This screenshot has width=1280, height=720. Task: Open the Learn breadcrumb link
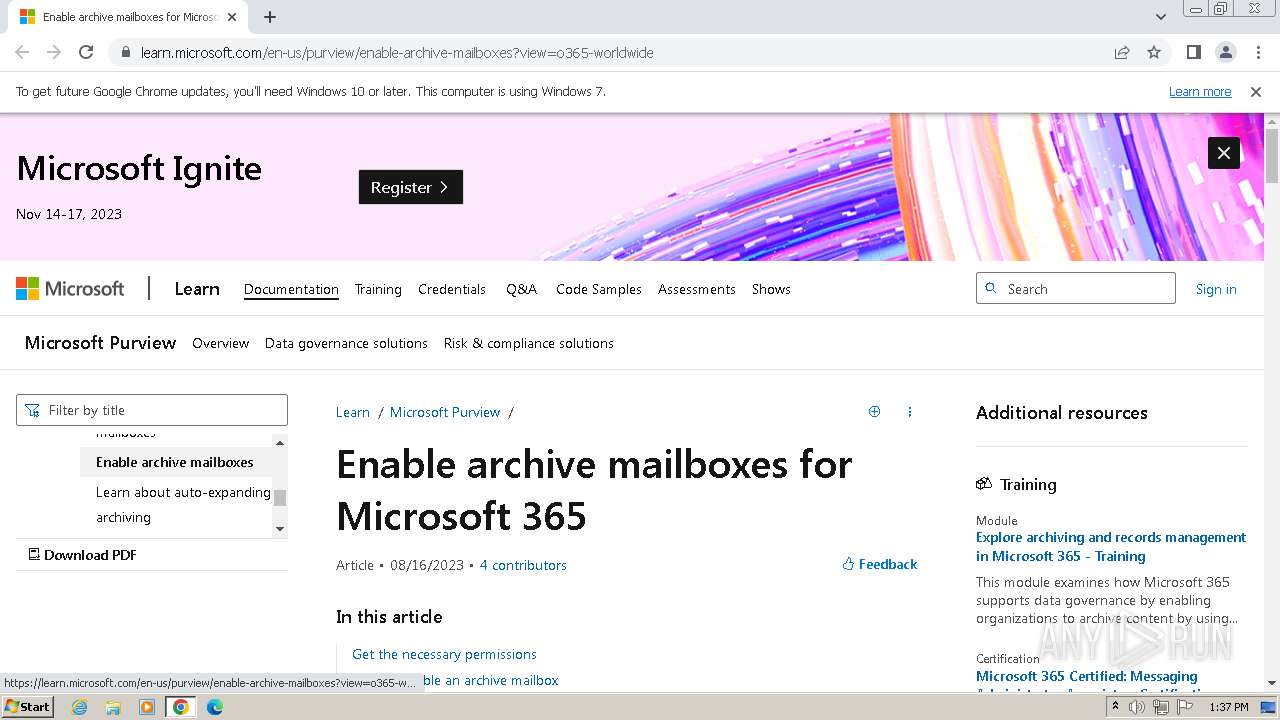pos(353,412)
